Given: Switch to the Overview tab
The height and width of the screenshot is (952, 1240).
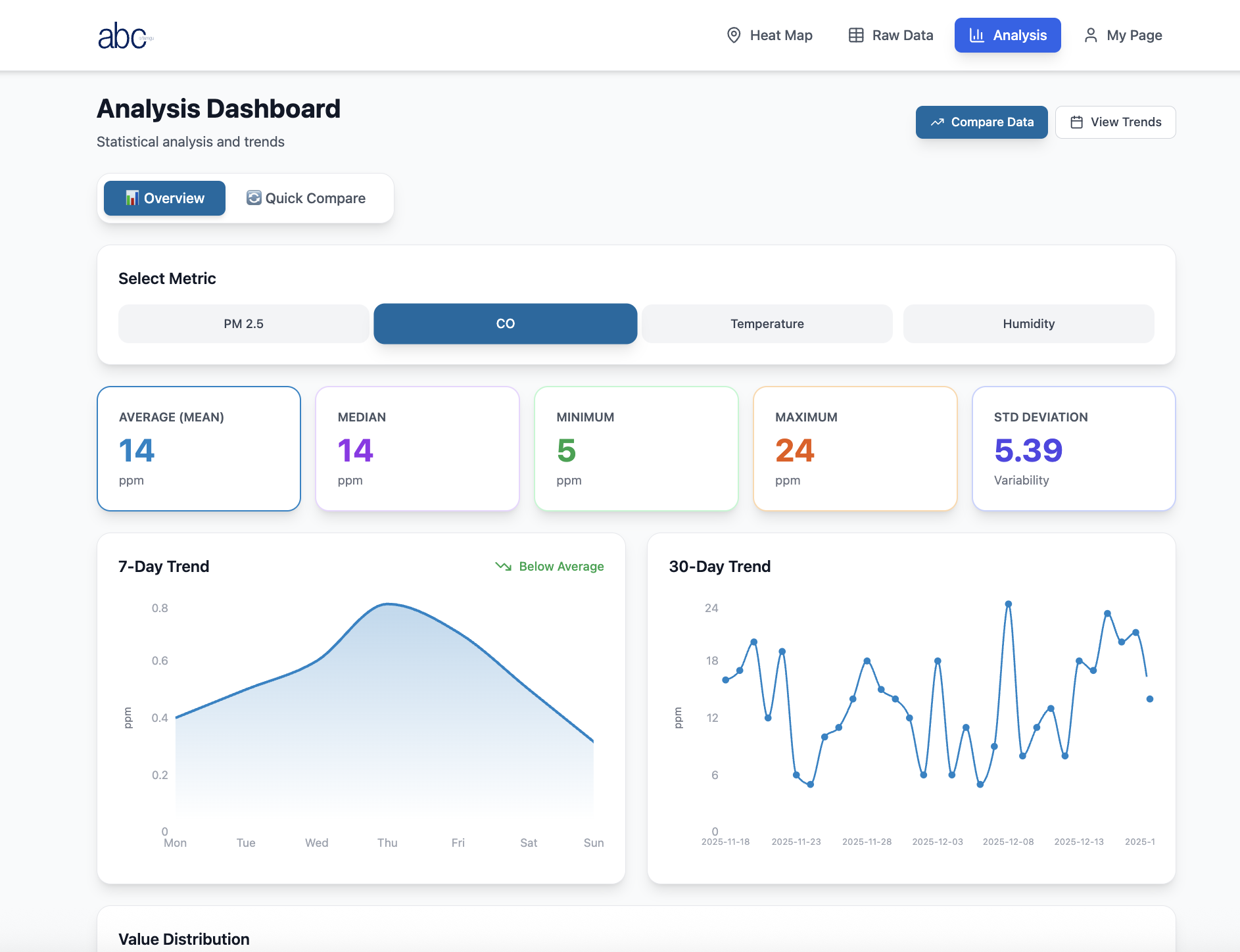Looking at the screenshot, I should coord(164,198).
